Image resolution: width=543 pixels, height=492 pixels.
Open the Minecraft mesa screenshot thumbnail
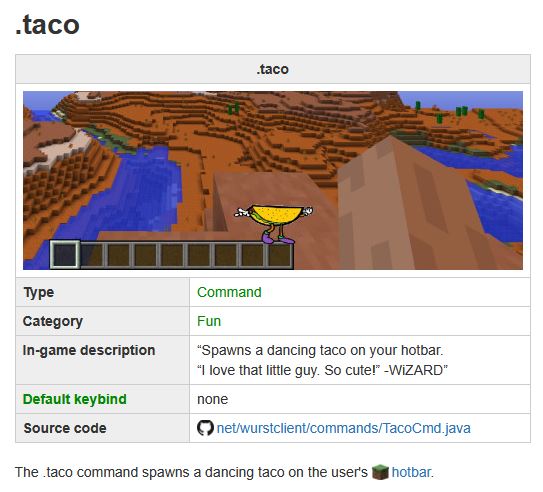tap(273, 180)
